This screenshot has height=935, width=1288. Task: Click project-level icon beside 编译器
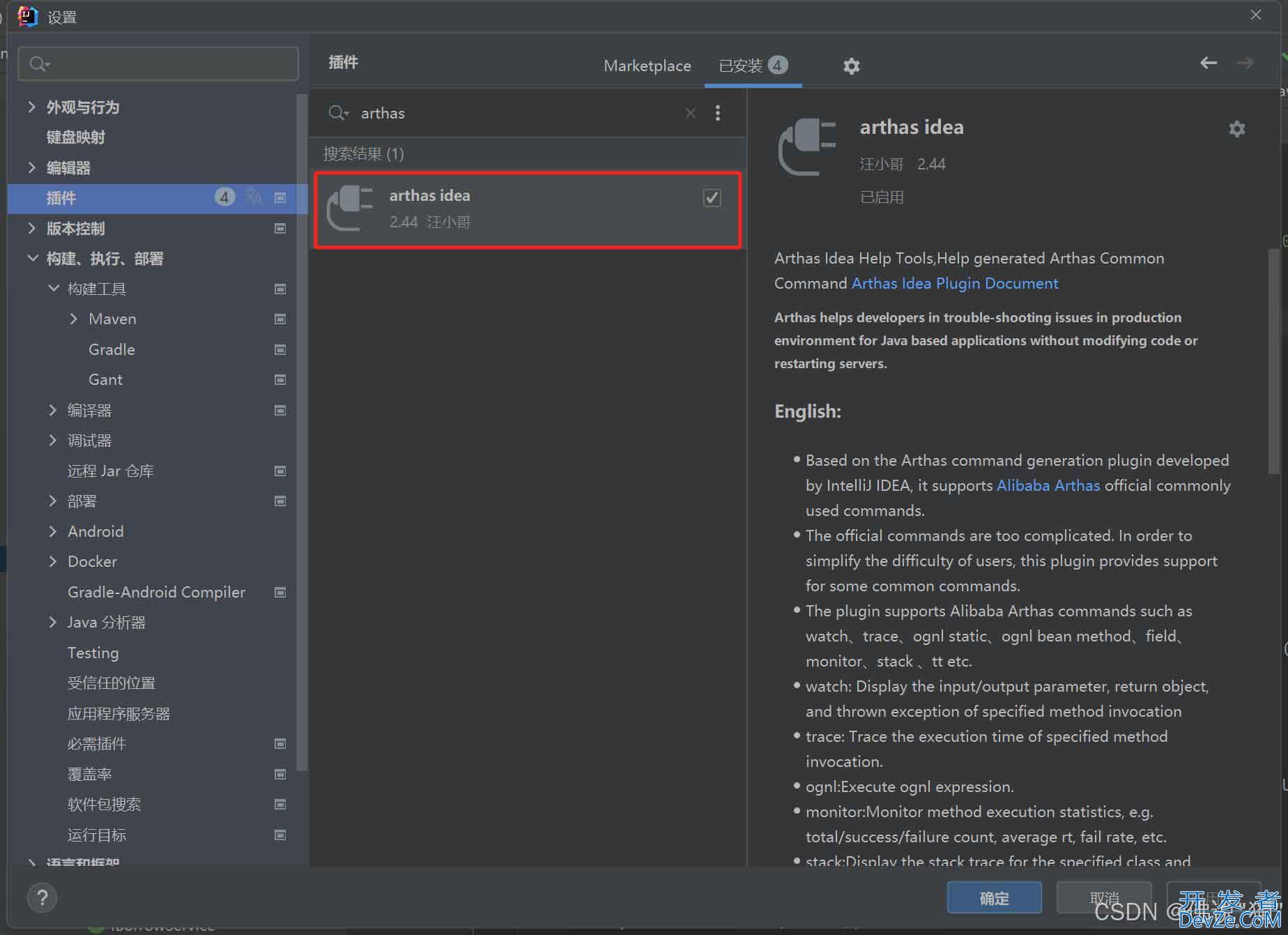(280, 411)
